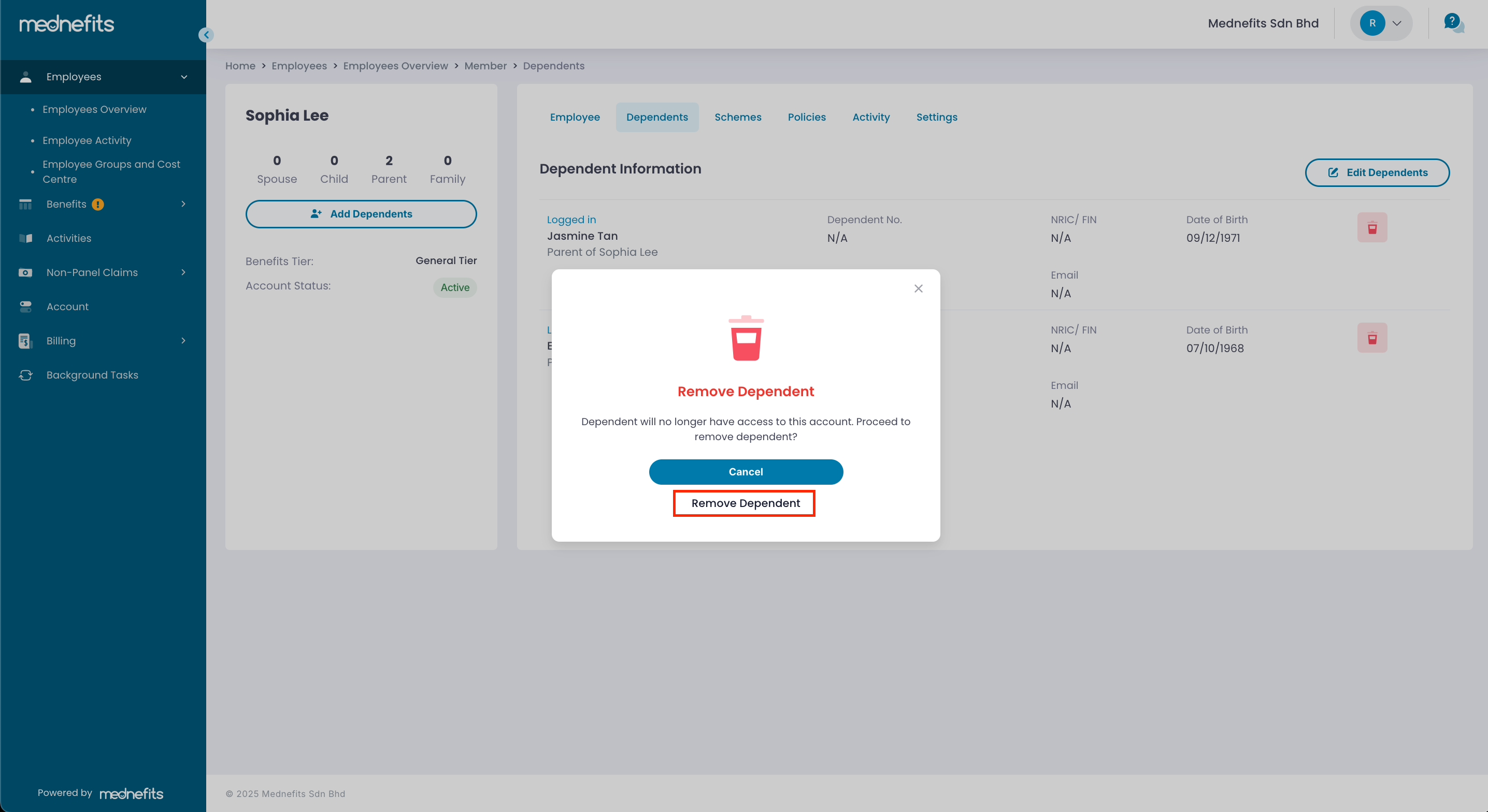This screenshot has height=812, width=1488.
Task: Expand the Billing sidebar section
Action: 183,341
